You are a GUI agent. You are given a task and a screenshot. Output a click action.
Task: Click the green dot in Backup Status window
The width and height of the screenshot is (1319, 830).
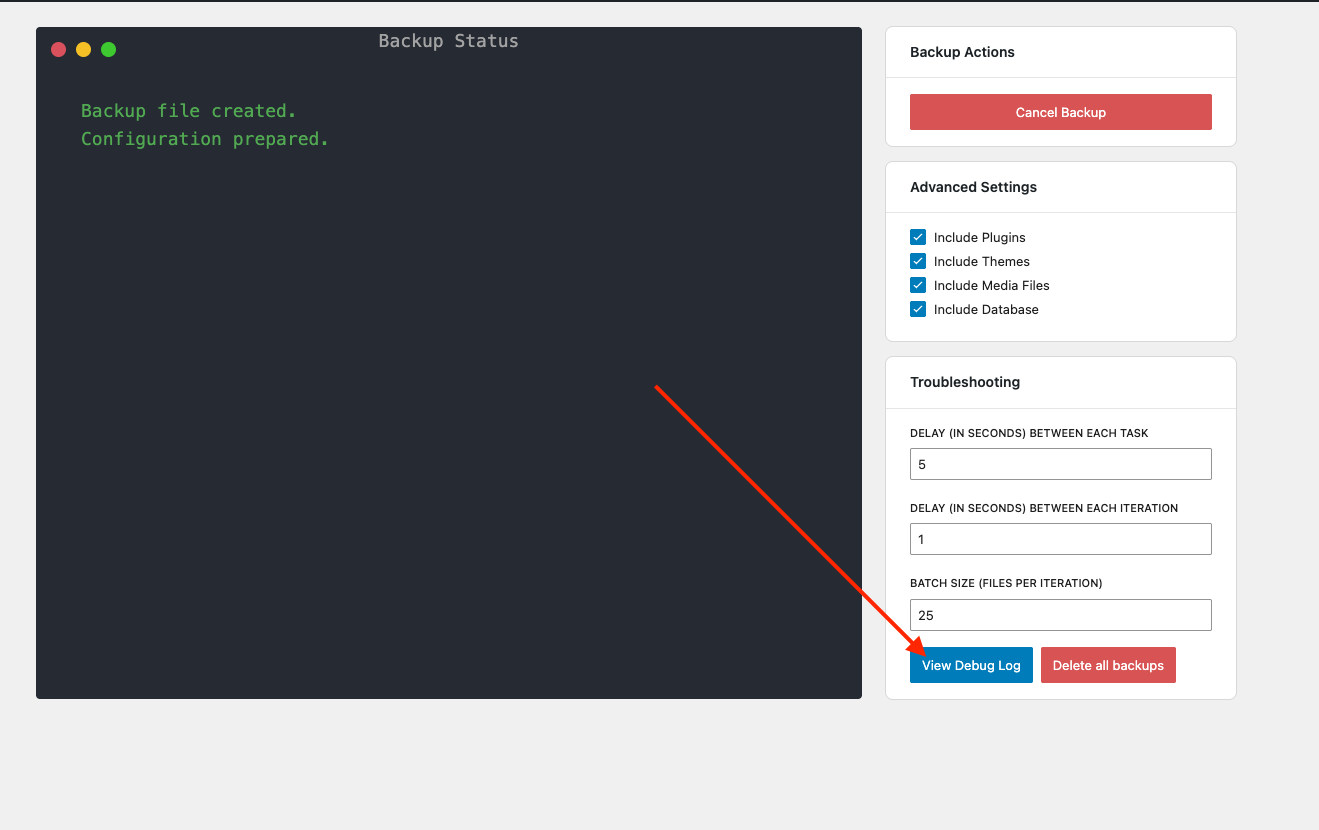click(x=108, y=49)
